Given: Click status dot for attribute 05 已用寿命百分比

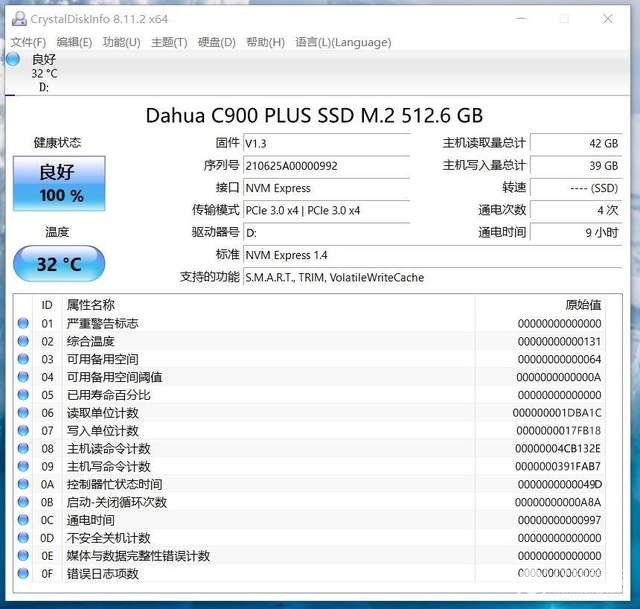Looking at the screenshot, I should coord(23,395).
